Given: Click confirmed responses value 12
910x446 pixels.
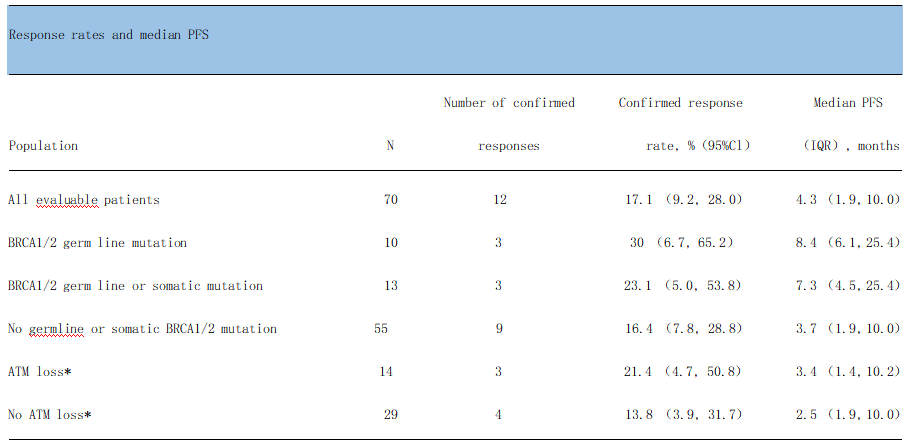Looking at the screenshot, I should pyautogui.click(x=500, y=200).
